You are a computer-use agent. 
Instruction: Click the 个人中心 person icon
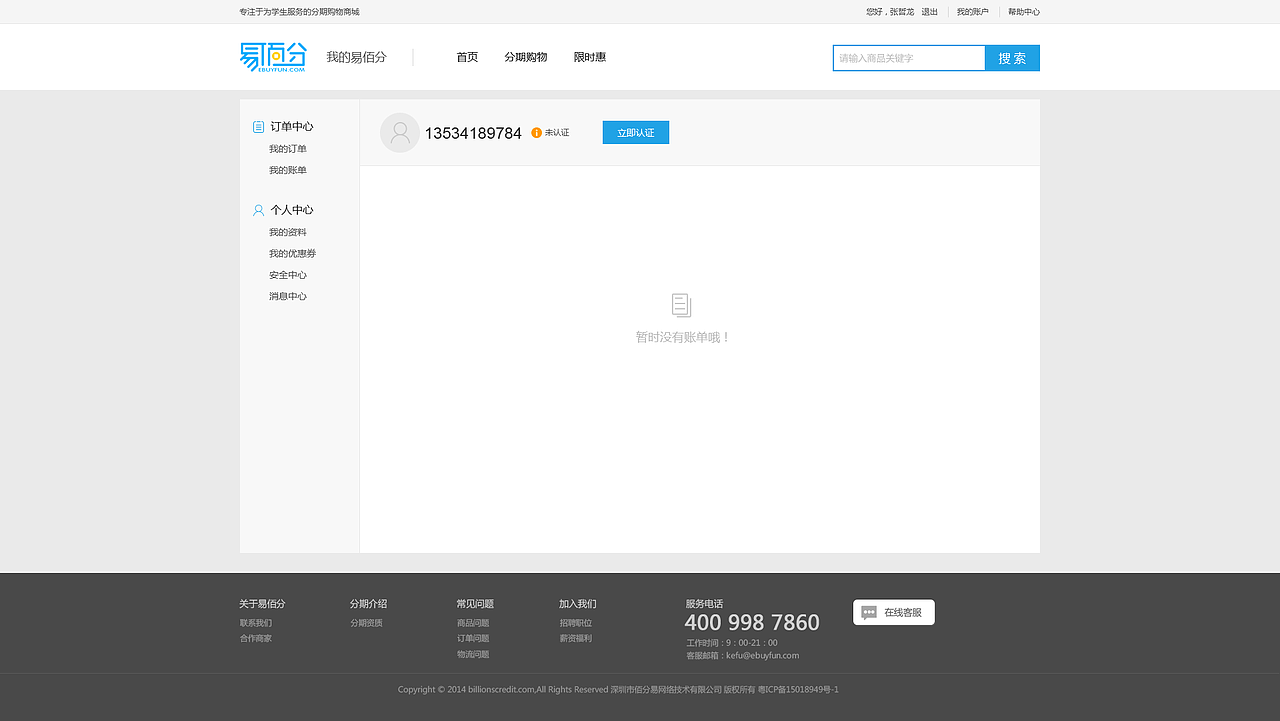(257, 209)
